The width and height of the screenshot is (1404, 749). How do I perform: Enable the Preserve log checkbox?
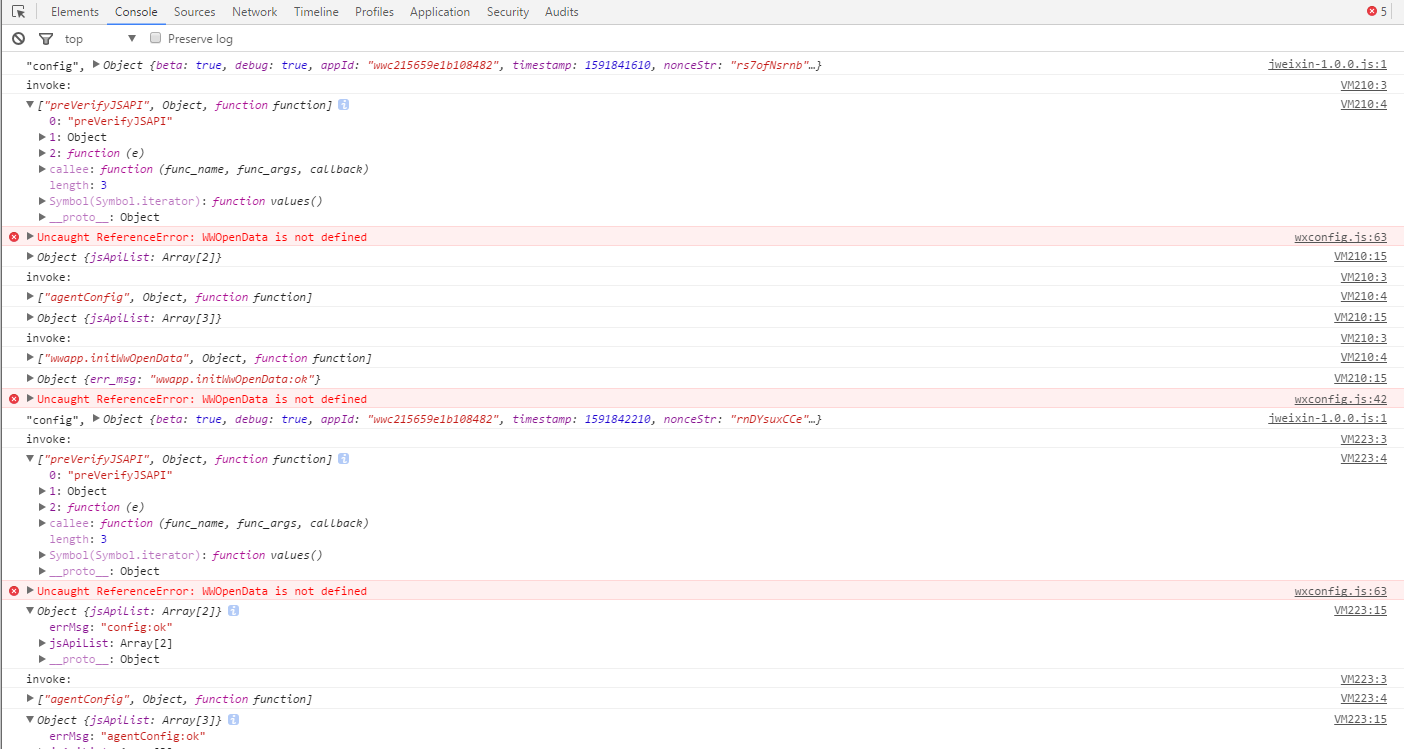tap(155, 38)
